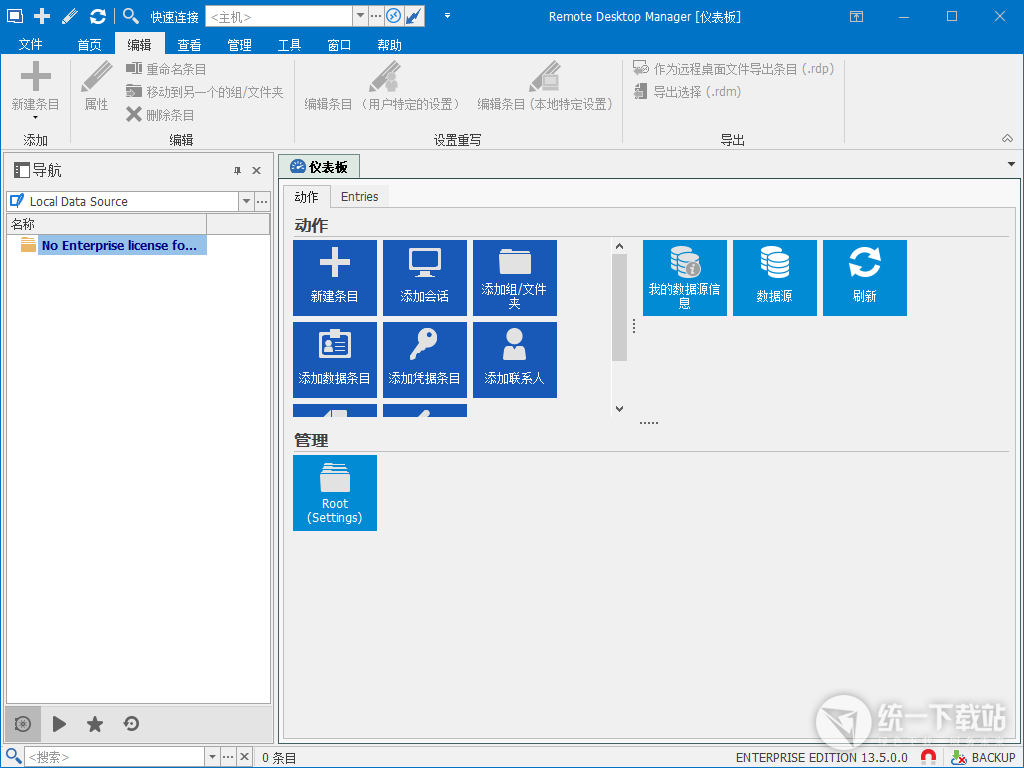This screenshot has height=768, width=1024.
Task: Select the play (opened sessions) icon
Action: tap(59, 724)
